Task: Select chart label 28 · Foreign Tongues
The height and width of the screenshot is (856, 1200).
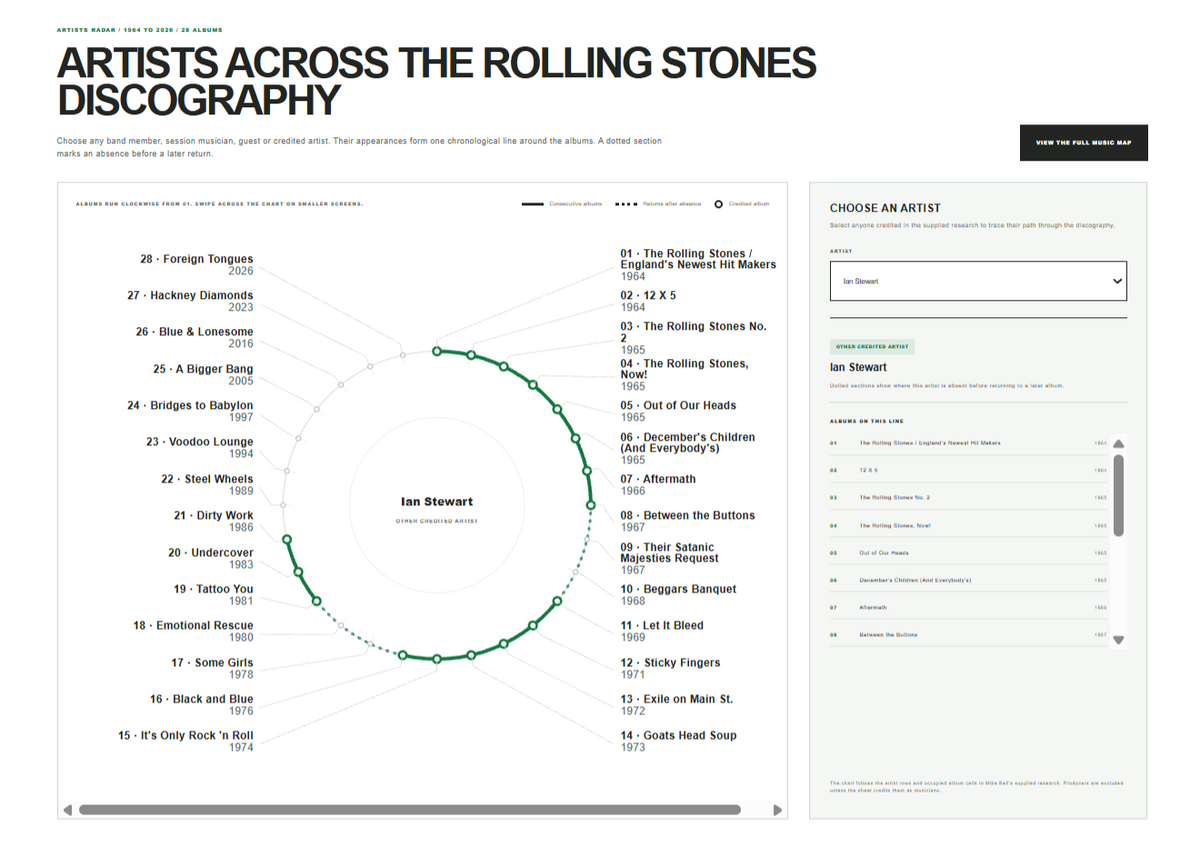Action: tap(197, 264)
